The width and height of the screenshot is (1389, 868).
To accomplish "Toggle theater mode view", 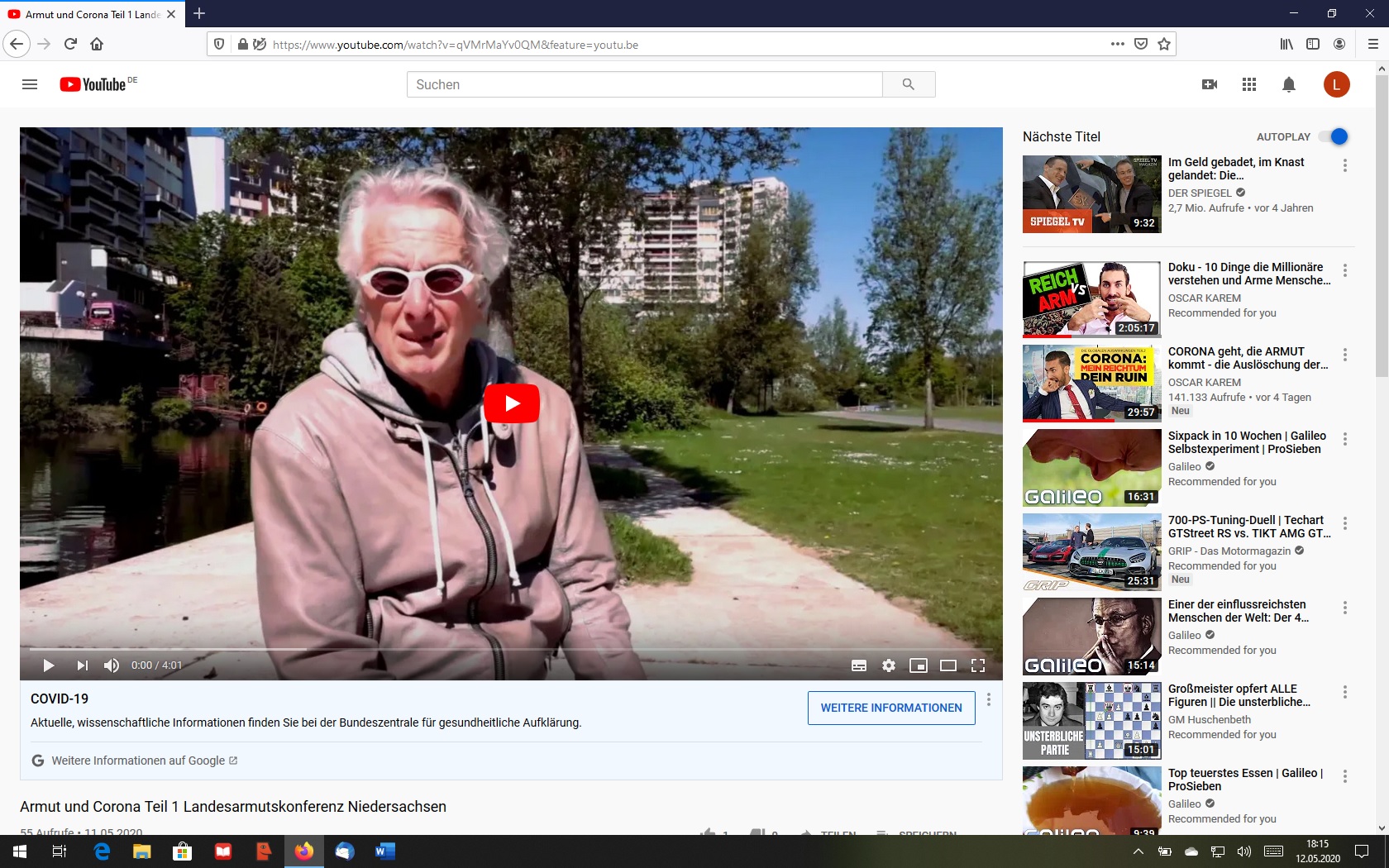I will (948, 665).
